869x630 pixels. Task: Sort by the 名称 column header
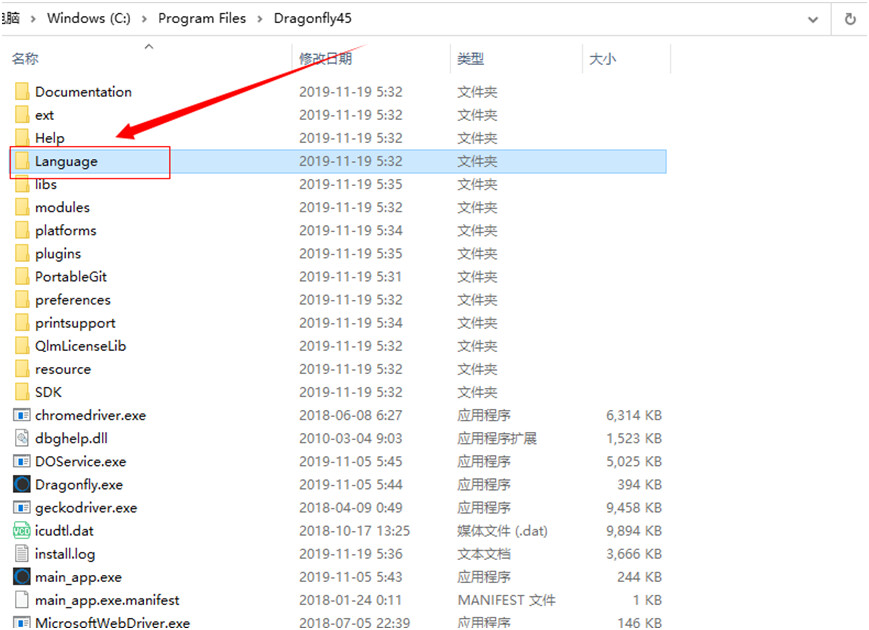25,58
